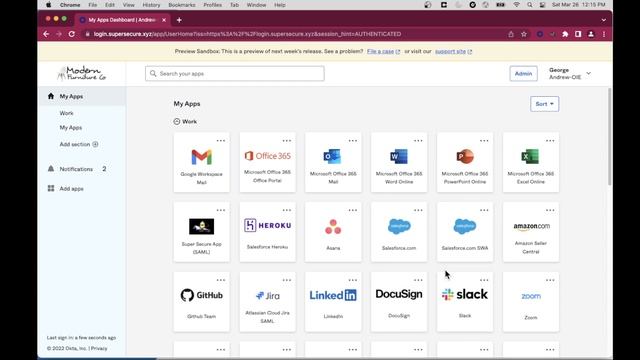Collapse the Work section
Screen dimensions: 640x360
177,122
